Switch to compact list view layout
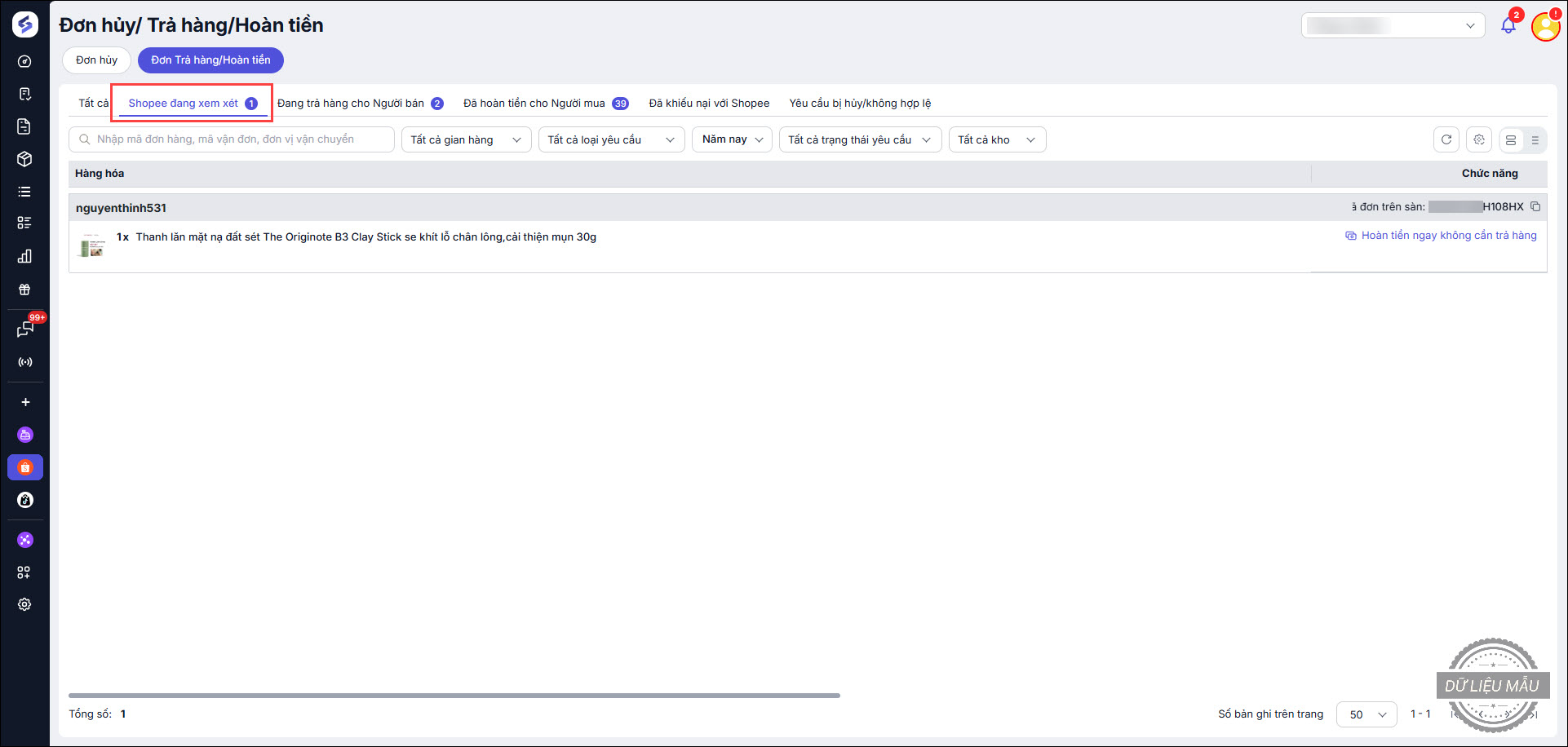The width and height of the screenshot is (1568, 747). (1535, 140)
